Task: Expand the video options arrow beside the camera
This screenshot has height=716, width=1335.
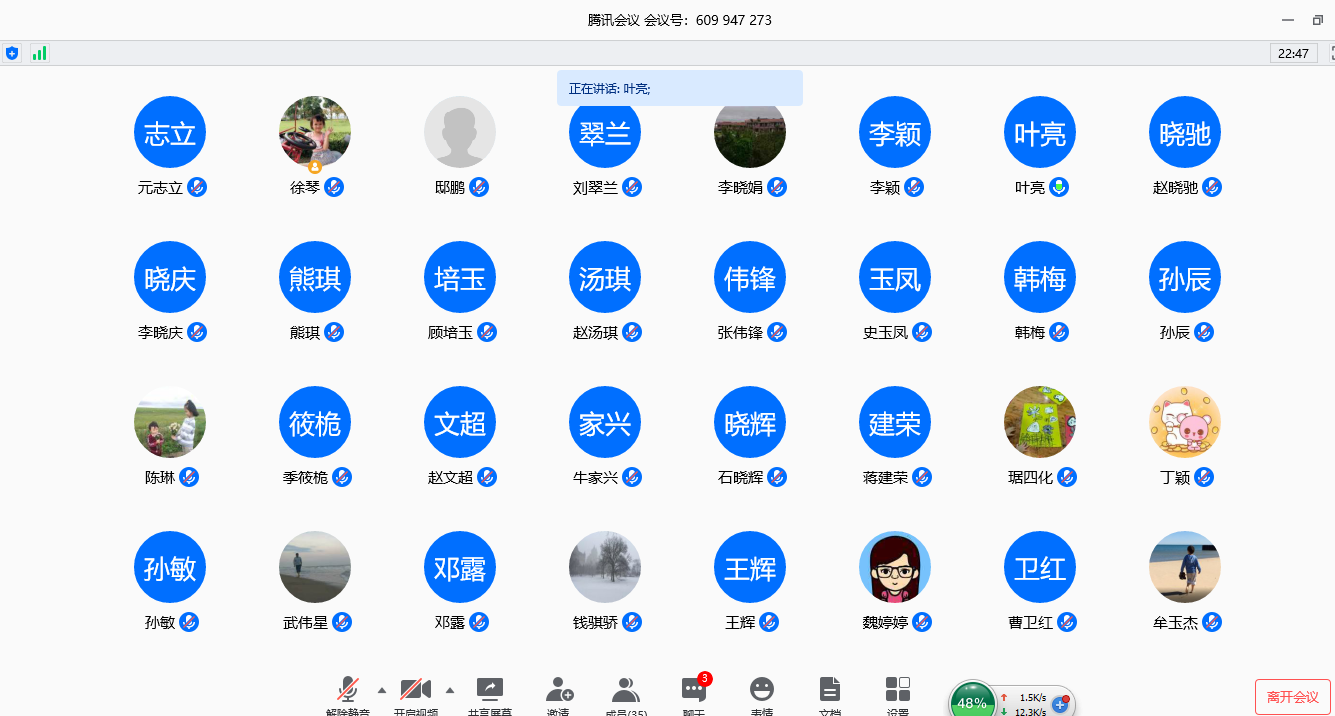Action: [x=450, y=689]
